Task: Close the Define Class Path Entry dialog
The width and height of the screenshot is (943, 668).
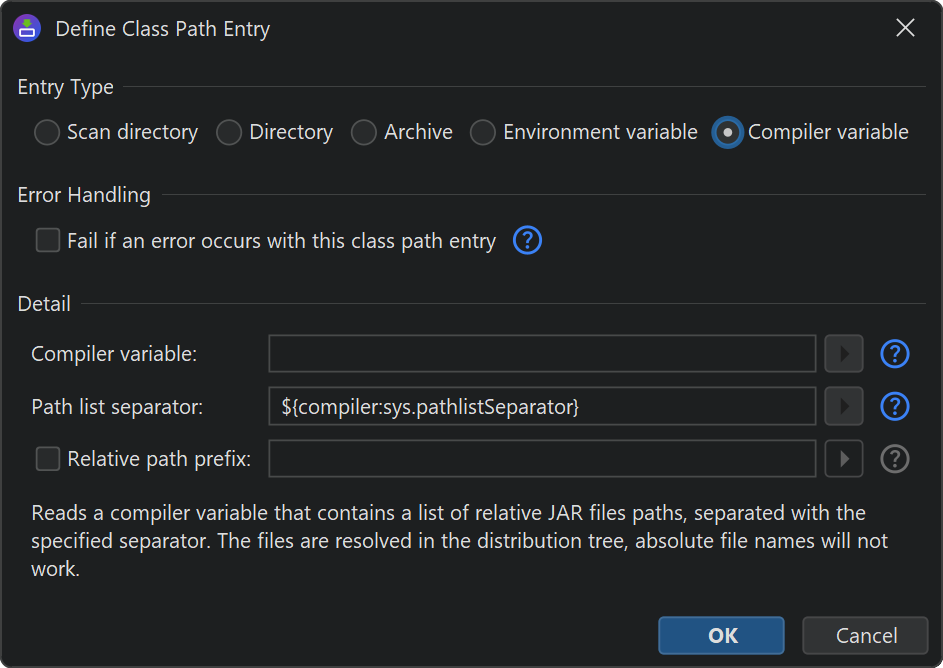Action: (905, 28)
